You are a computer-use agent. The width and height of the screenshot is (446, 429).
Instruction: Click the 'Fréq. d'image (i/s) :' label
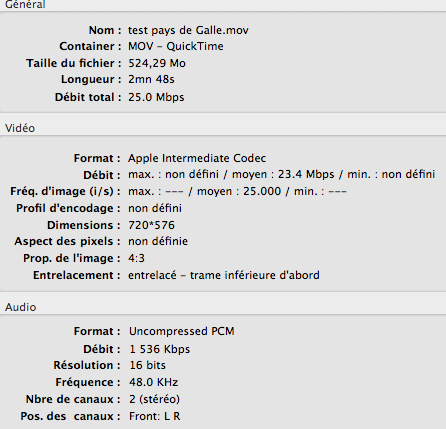point(66,191)
